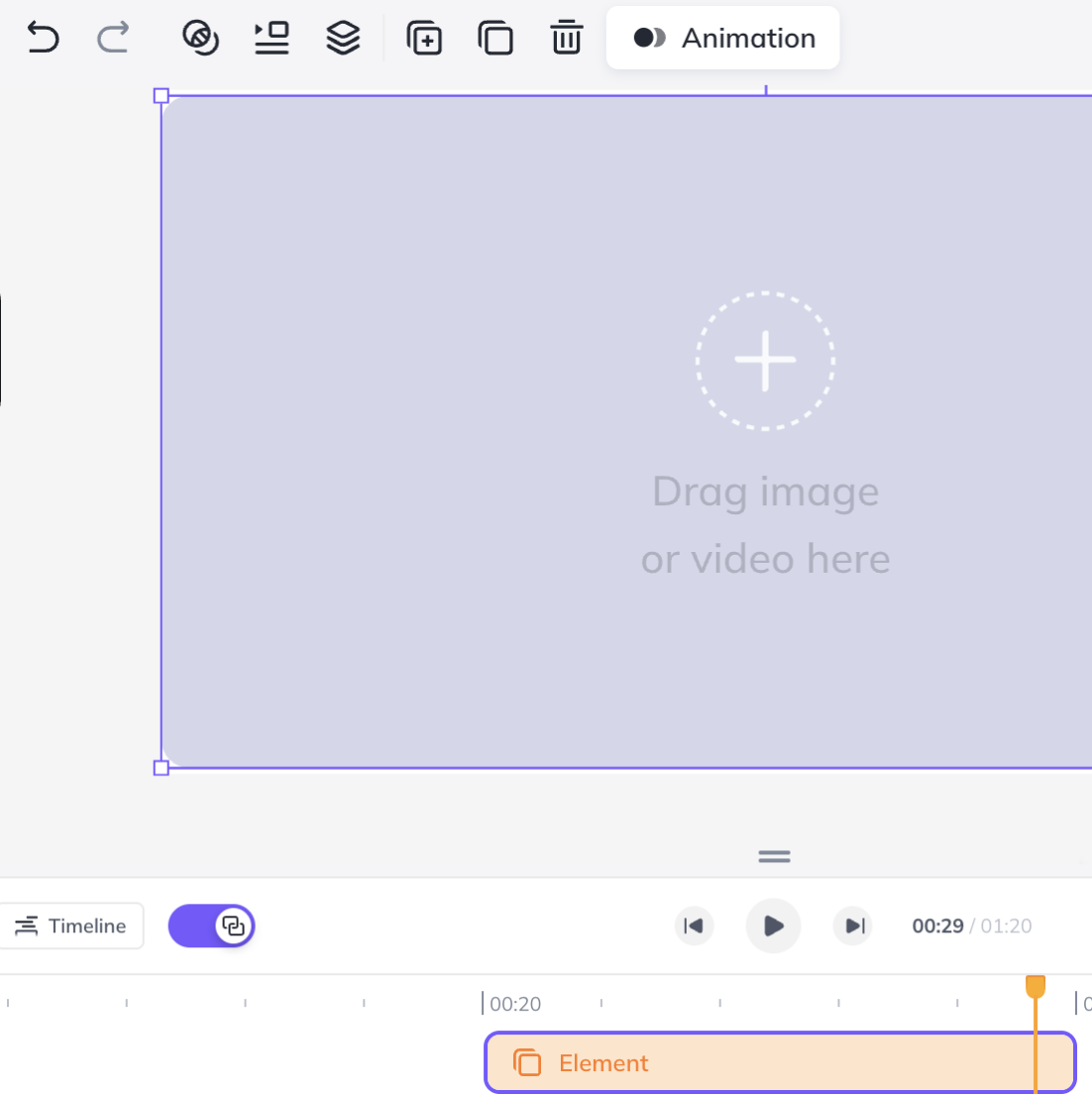
Task: Delete element with trash icon
Action: [x=567, y=37]
